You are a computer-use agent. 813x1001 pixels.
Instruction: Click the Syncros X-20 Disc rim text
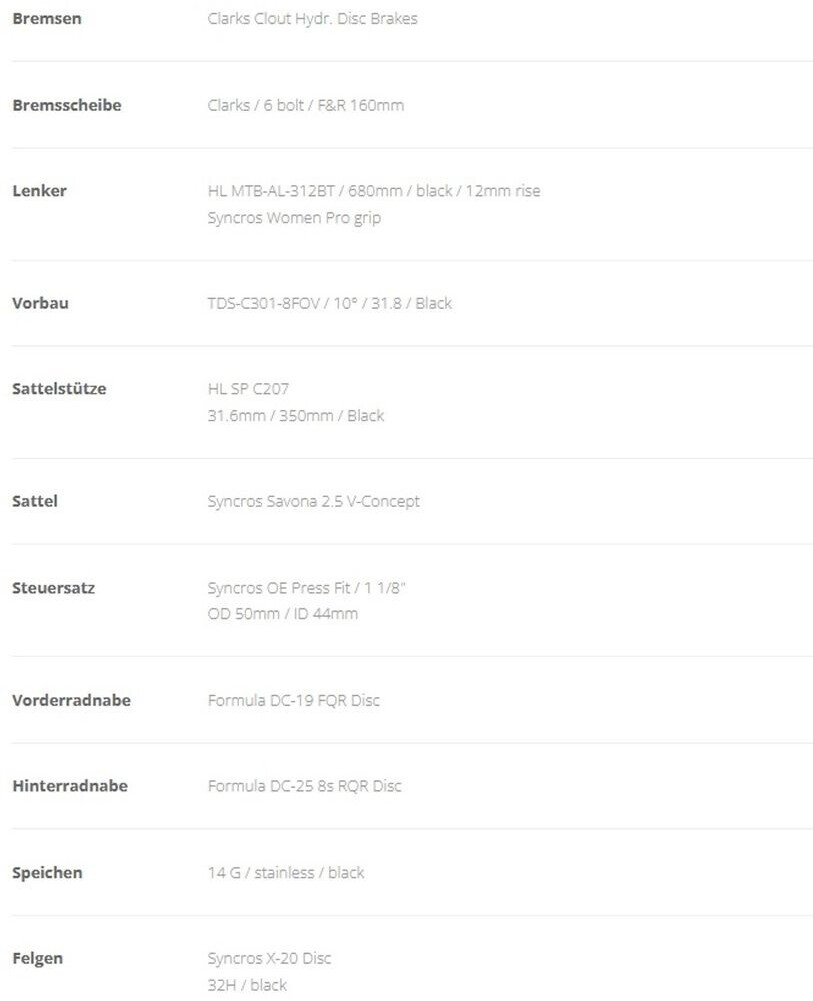[x=269, y=959]
